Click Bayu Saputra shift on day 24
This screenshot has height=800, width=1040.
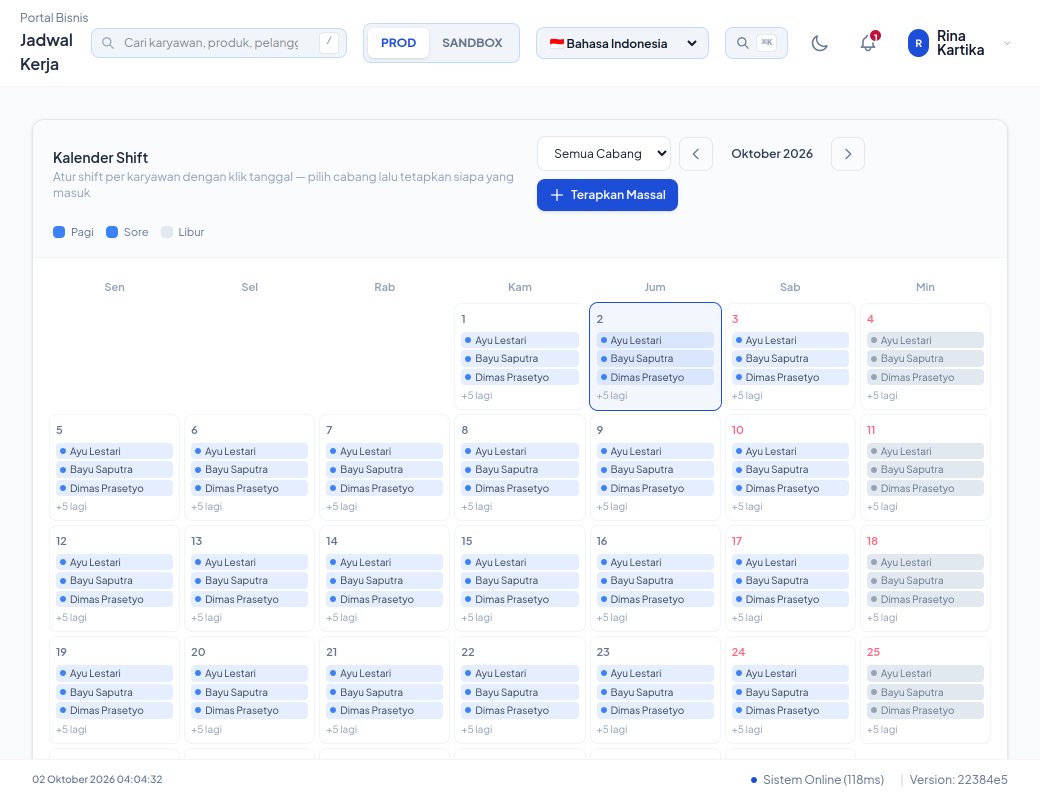pyautogui.click(x=790, y=692)
